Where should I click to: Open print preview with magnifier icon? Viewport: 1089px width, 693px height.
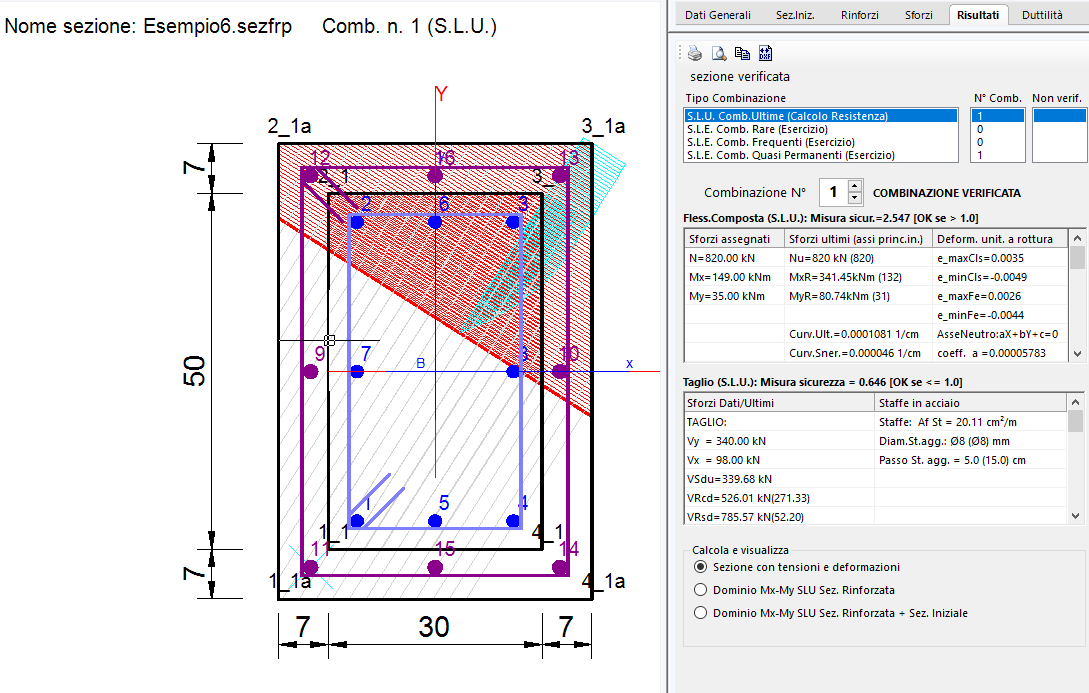(719, 53)
